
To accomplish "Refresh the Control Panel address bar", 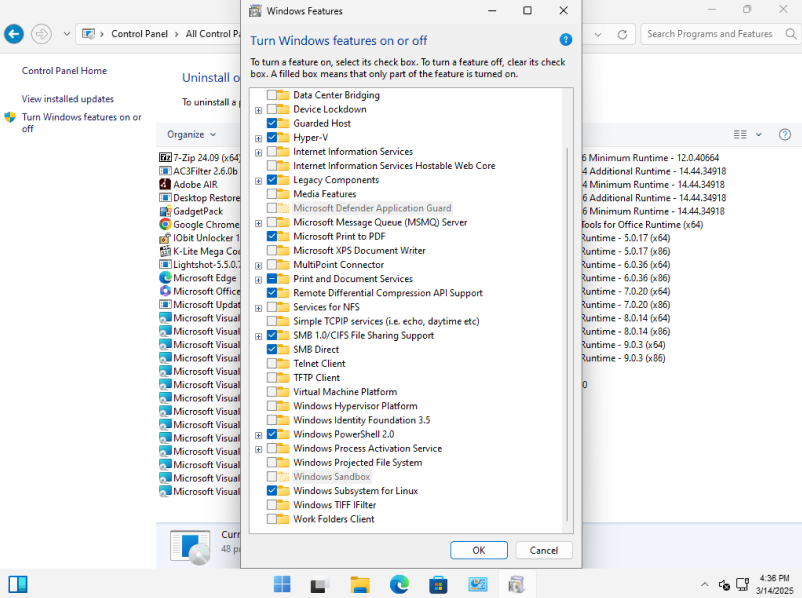I will coord(622,34).
